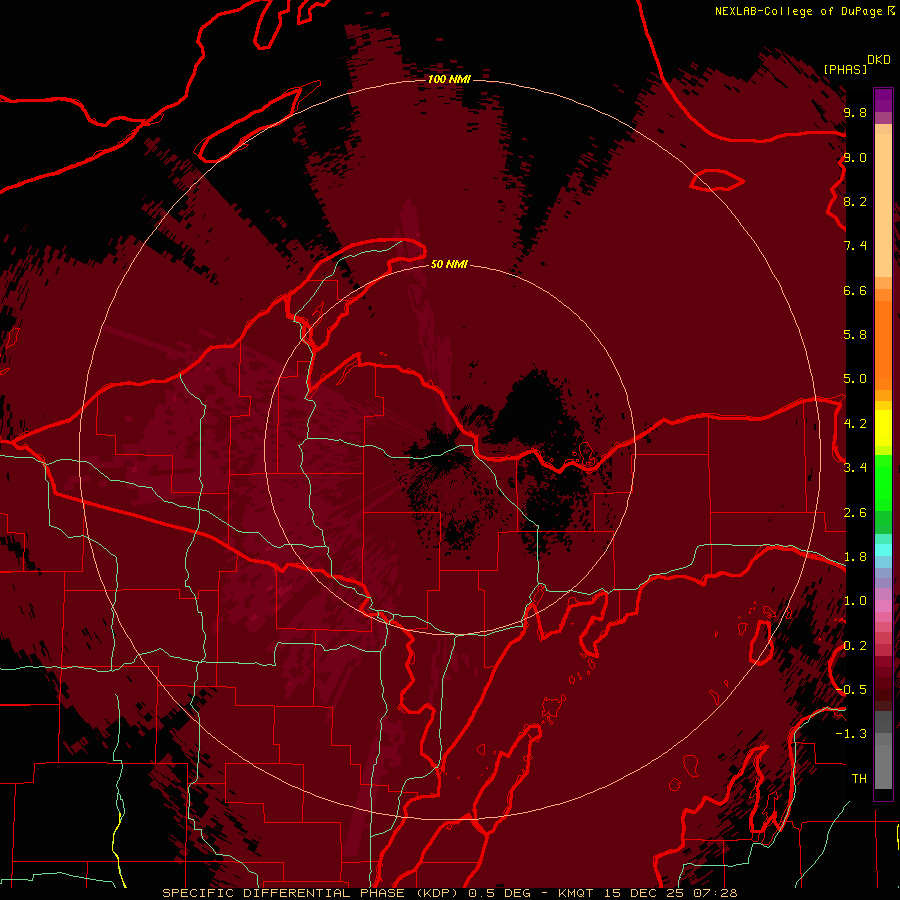Click the 0.2 value on the color scale
Screen dimensions: 900x900
pos(855,646)
